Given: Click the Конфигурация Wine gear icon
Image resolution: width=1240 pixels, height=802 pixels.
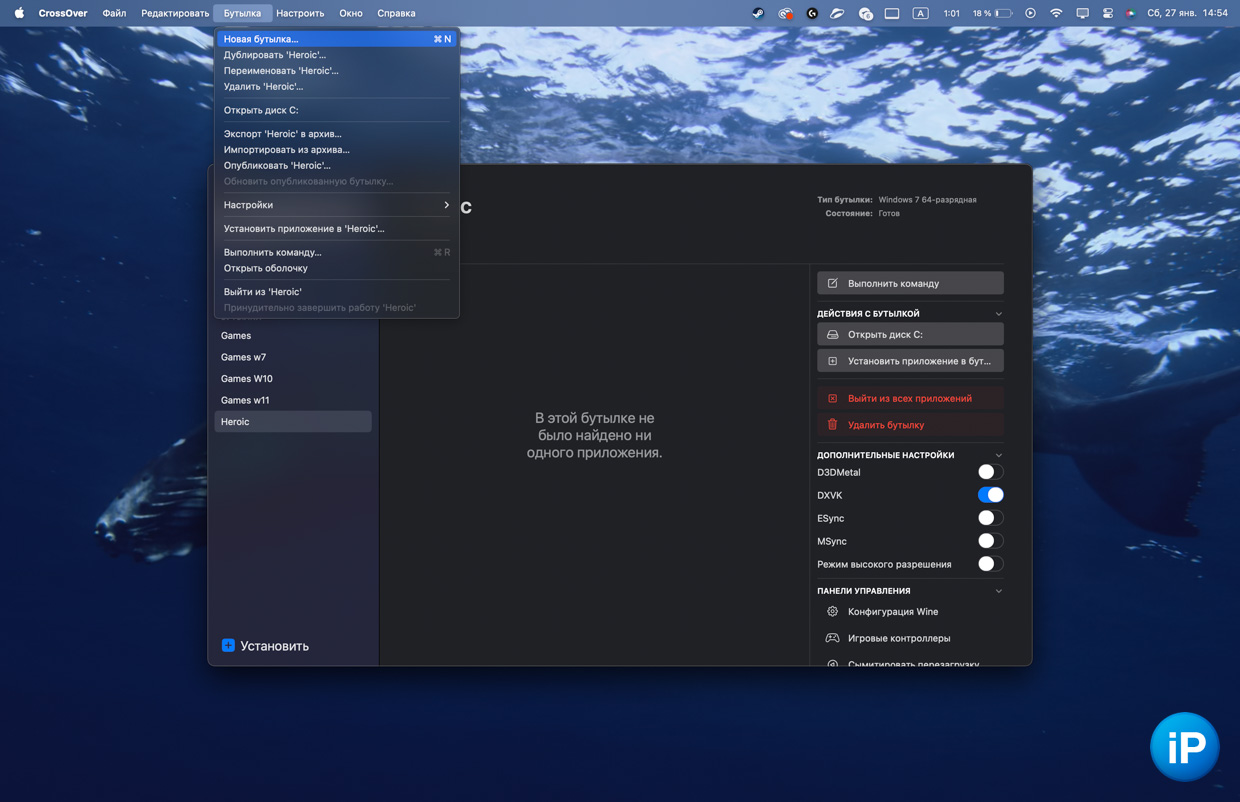Looking at the screenshot, I should [832, 612].
